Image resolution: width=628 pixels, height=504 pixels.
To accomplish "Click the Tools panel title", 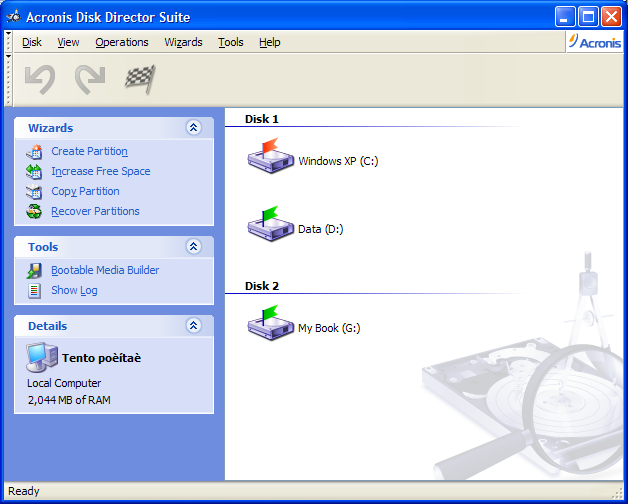I will click(43, 247).
